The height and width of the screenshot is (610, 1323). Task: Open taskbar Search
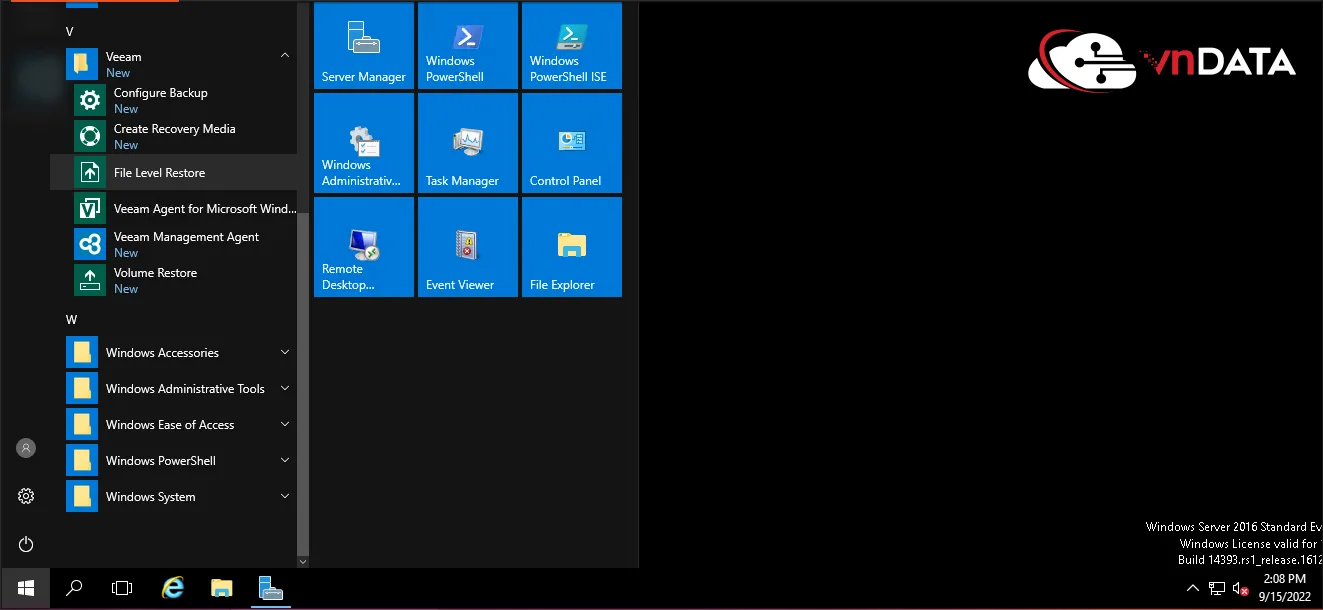[74, 588]
